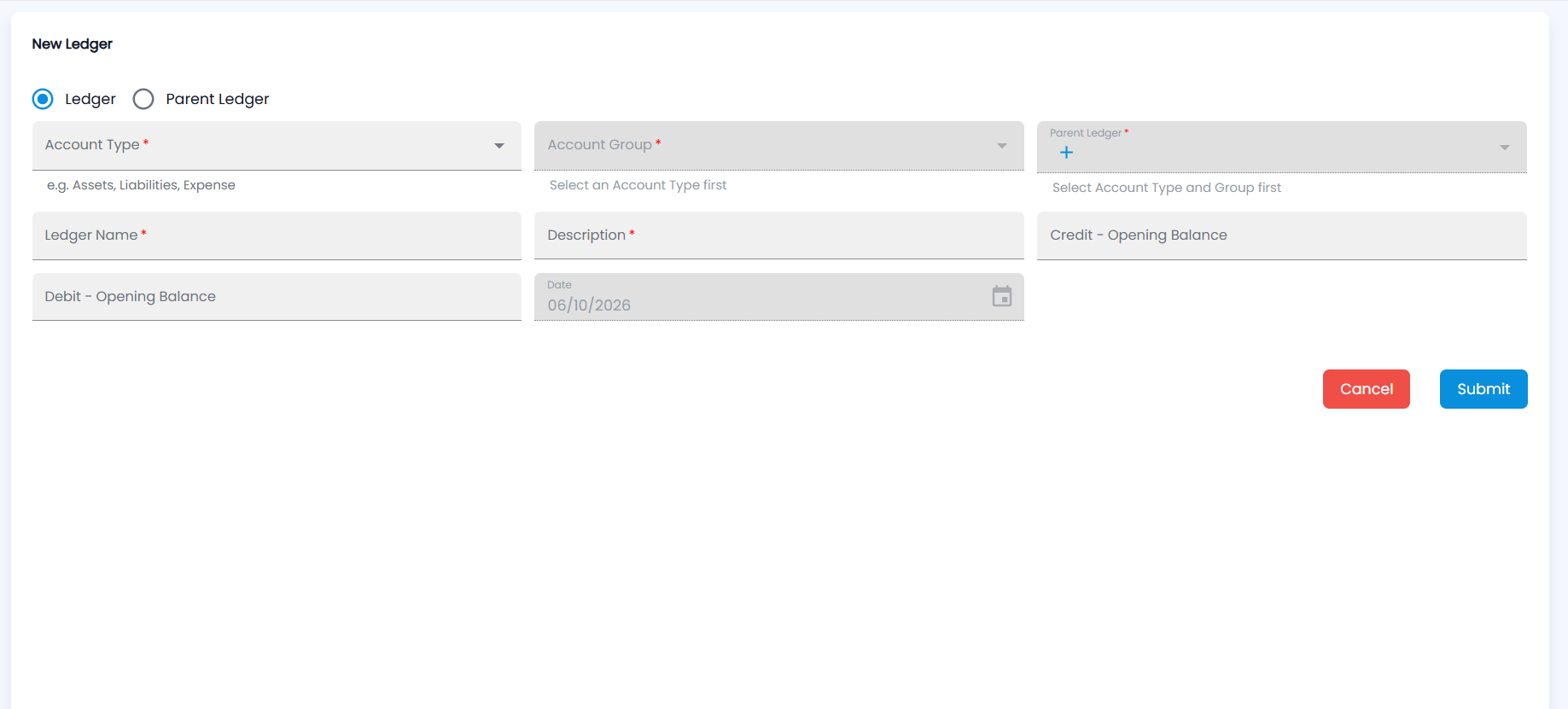Focus the Ledger Name input field
The width and height of the screenshot is (1568, 709).
(x=277, y=235)
